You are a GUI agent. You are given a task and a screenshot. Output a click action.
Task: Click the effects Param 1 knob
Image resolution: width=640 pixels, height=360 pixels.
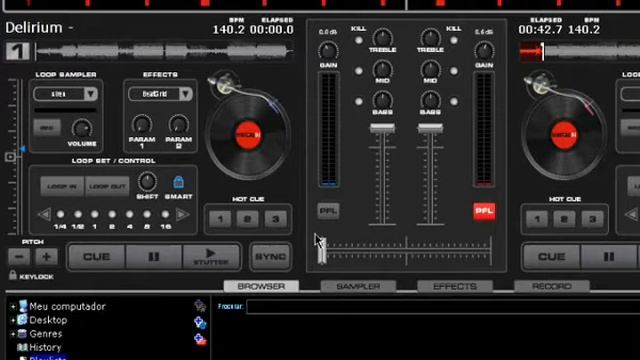142,124
